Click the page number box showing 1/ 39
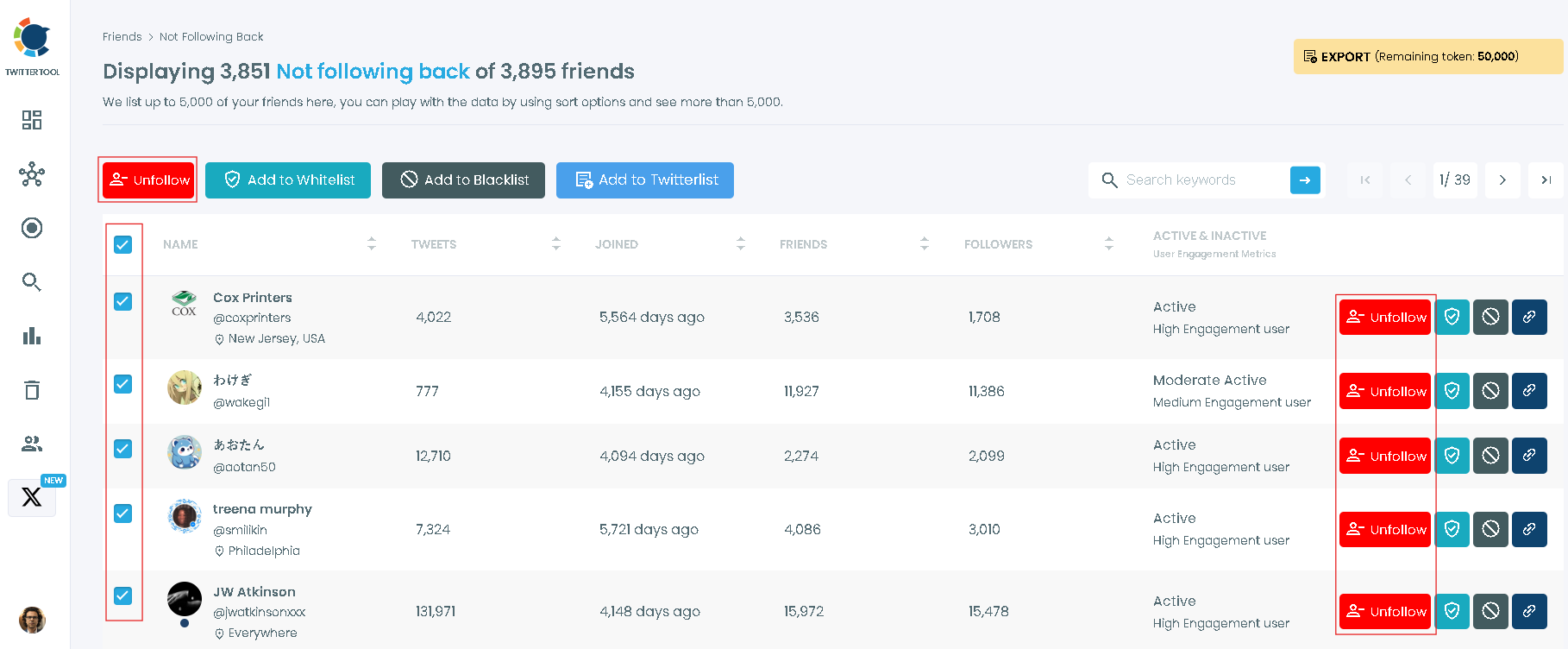 pos(1455,180)
